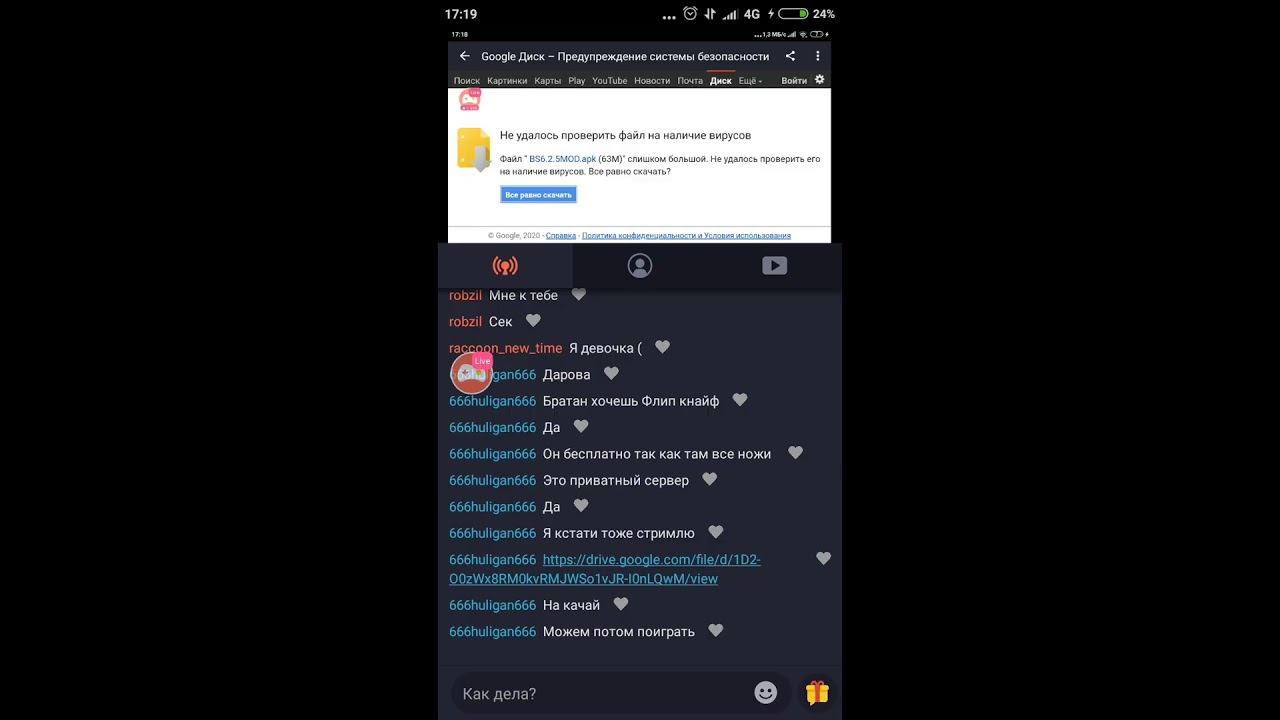The image size is (1280, 720).
Task: Click the "Войти" sign-in button
Action: (x=794, y=81)
